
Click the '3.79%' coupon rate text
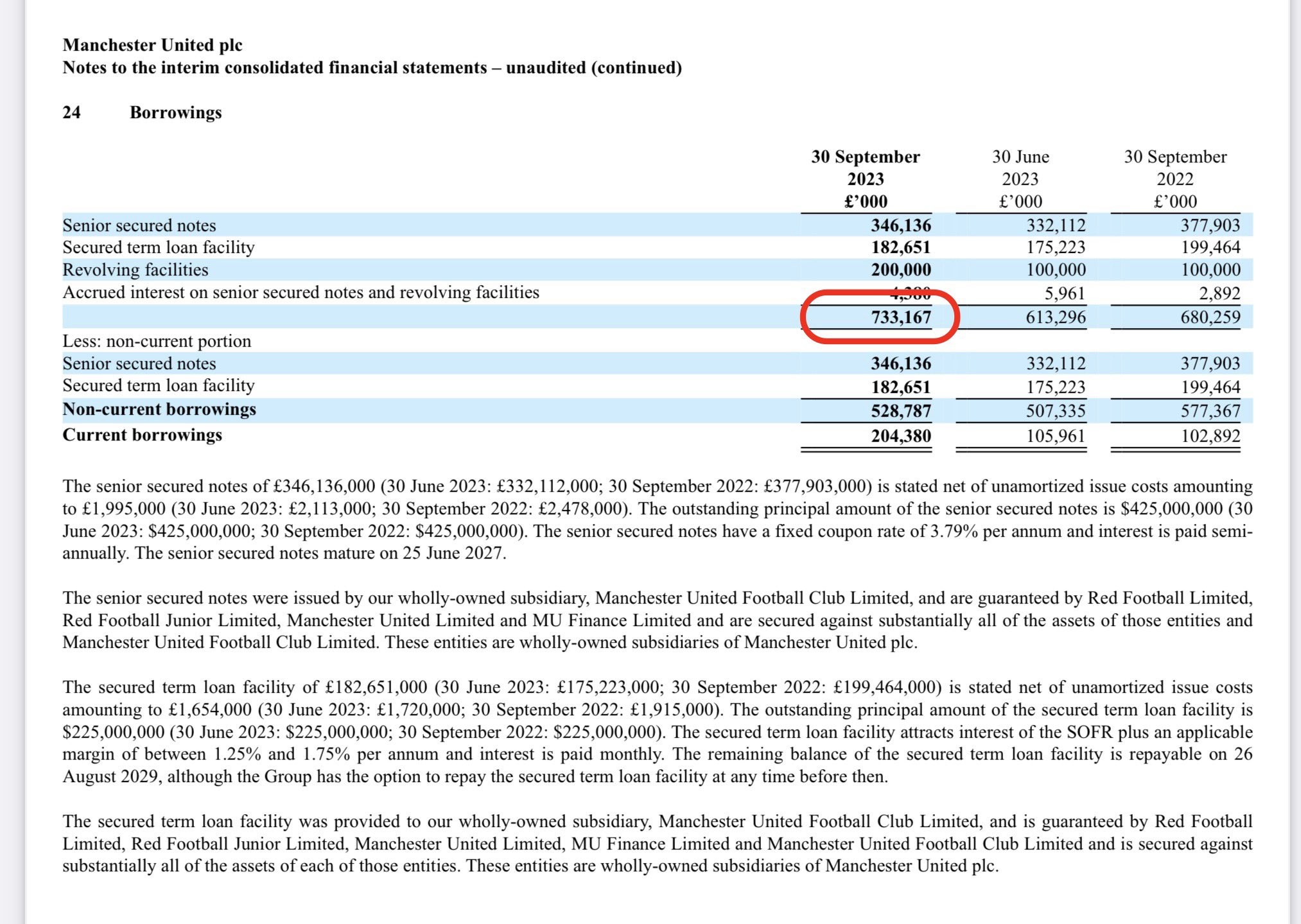tap(954, 531)
